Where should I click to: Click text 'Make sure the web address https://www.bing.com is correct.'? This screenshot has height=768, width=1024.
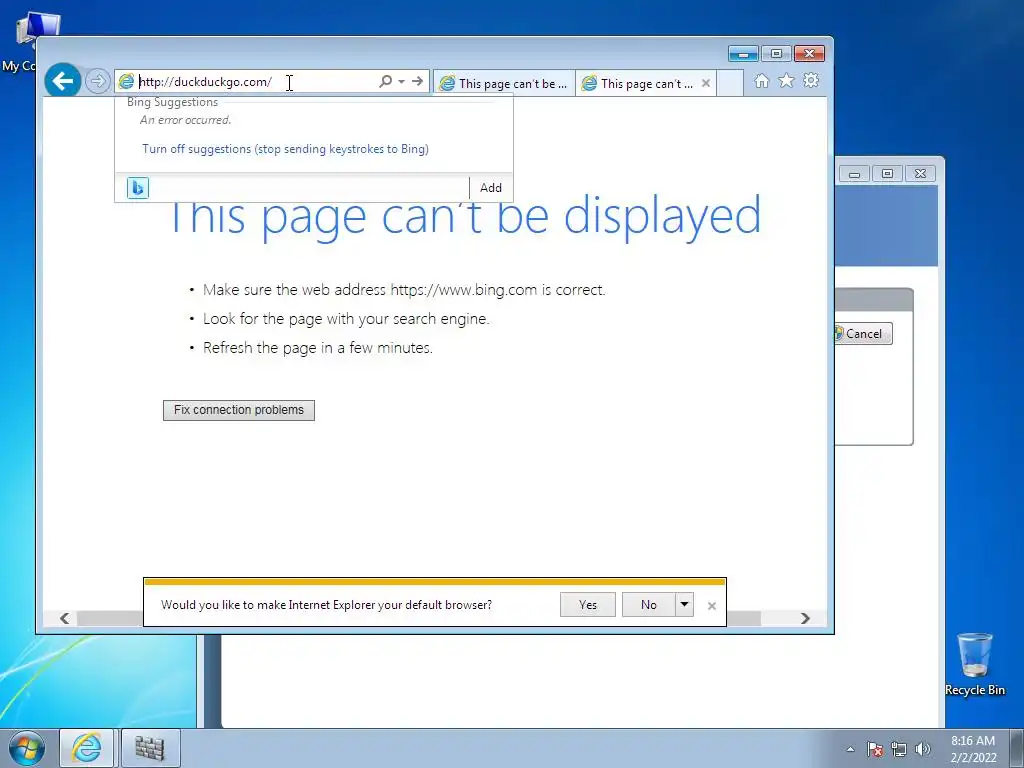pos(404,290)
